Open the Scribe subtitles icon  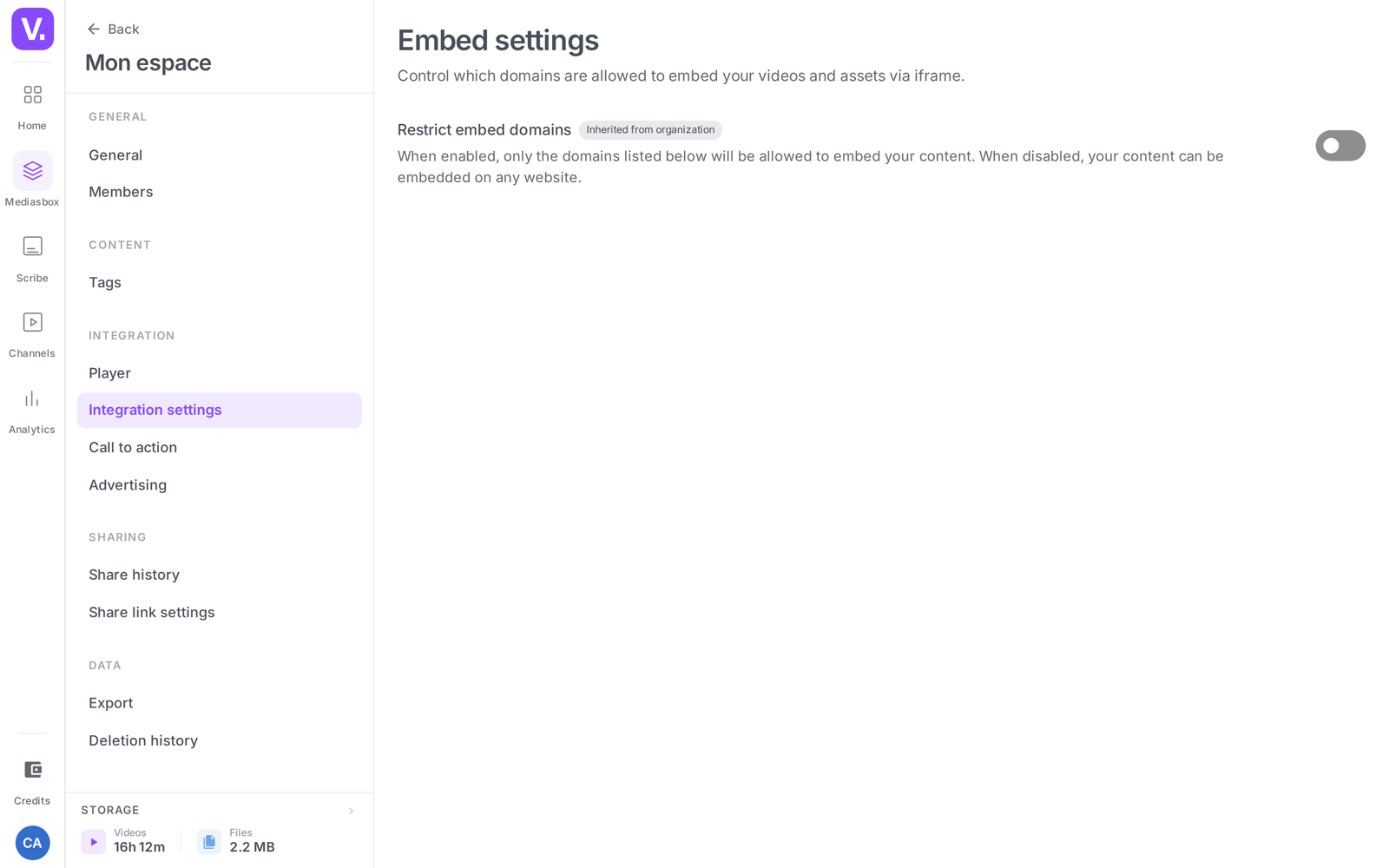[32, 247]
